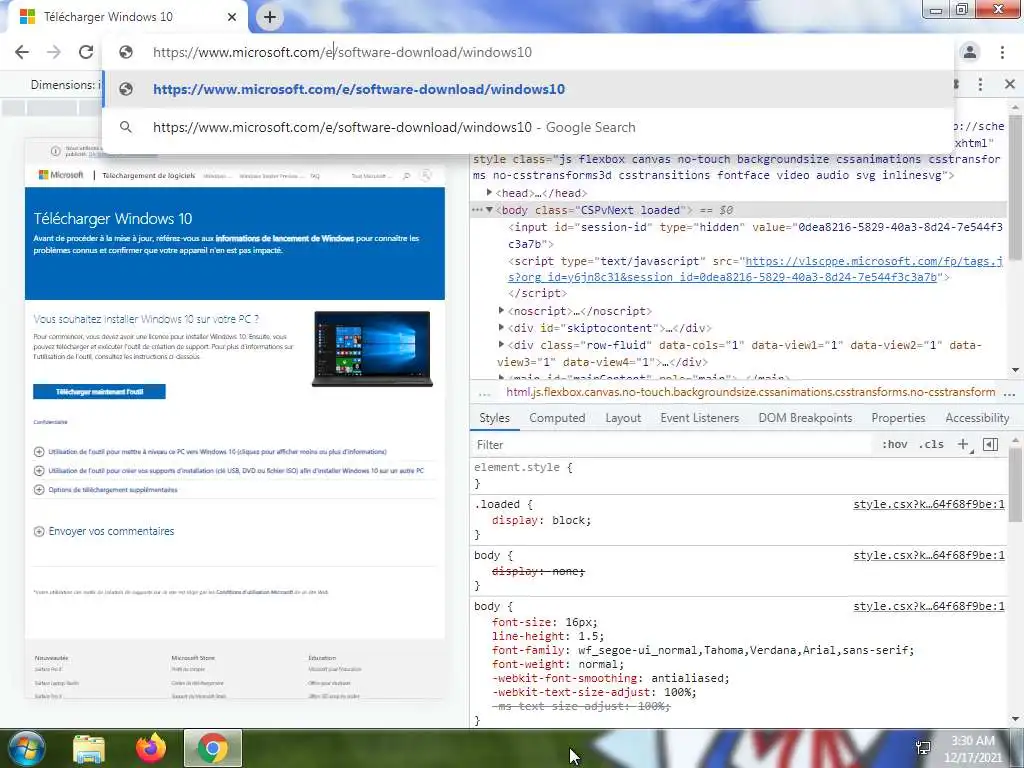Image resolution: width=1024 pixels, height=768 pixels.
Task: Open the Event Listeners tab
Action: point(699,418)
